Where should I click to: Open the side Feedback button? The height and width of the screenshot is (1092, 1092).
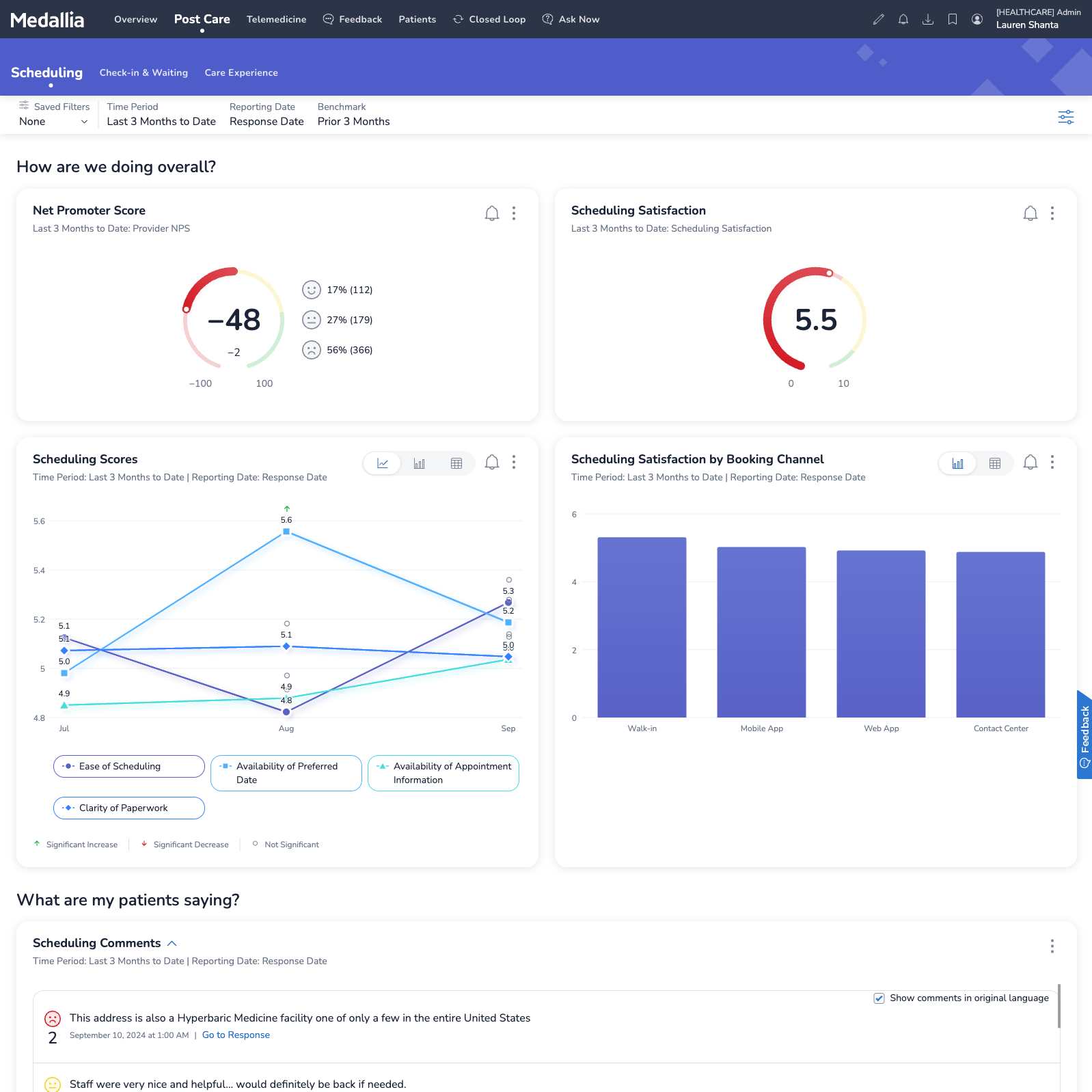(1084, 735)
